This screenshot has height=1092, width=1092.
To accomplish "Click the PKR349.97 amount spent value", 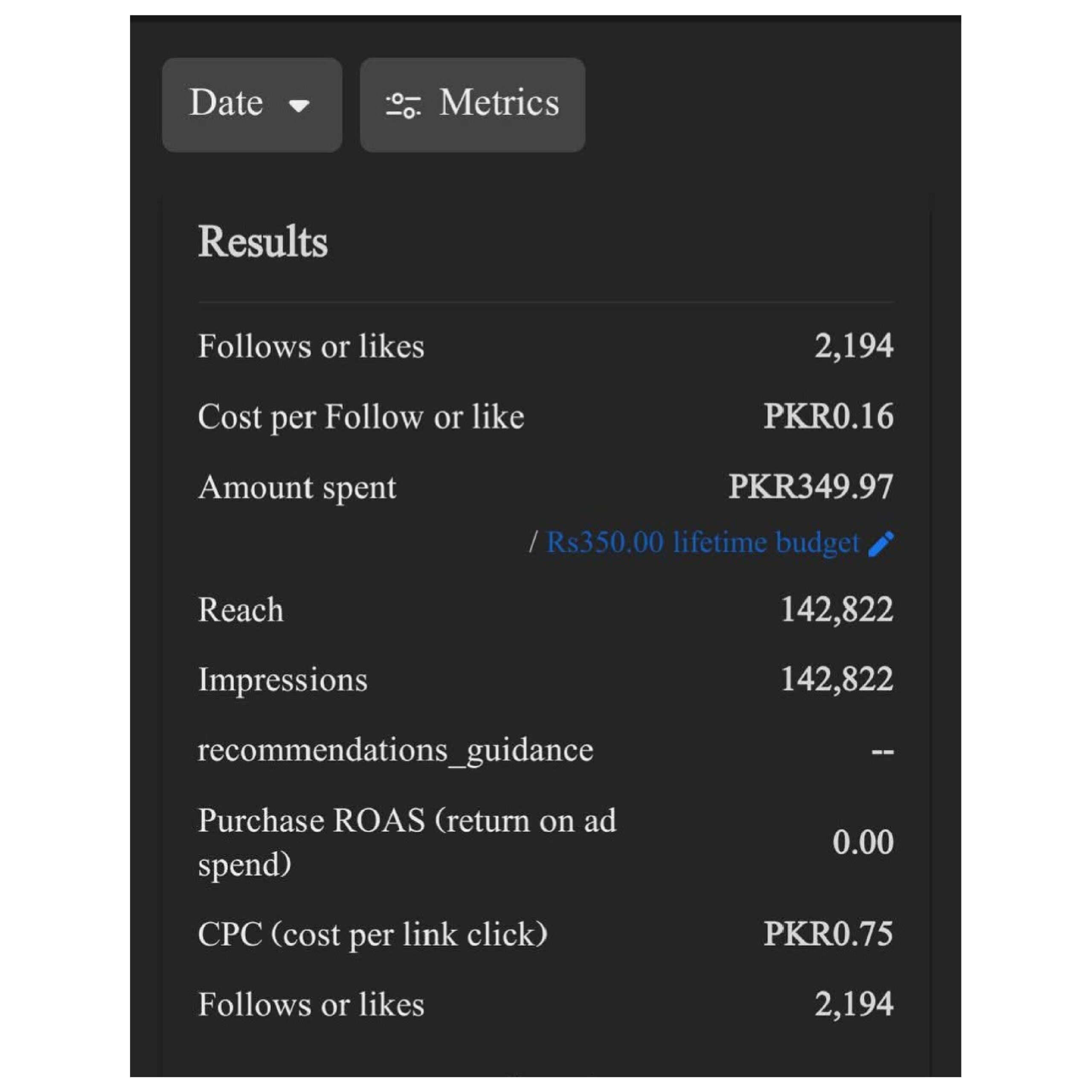I will 810,487.
